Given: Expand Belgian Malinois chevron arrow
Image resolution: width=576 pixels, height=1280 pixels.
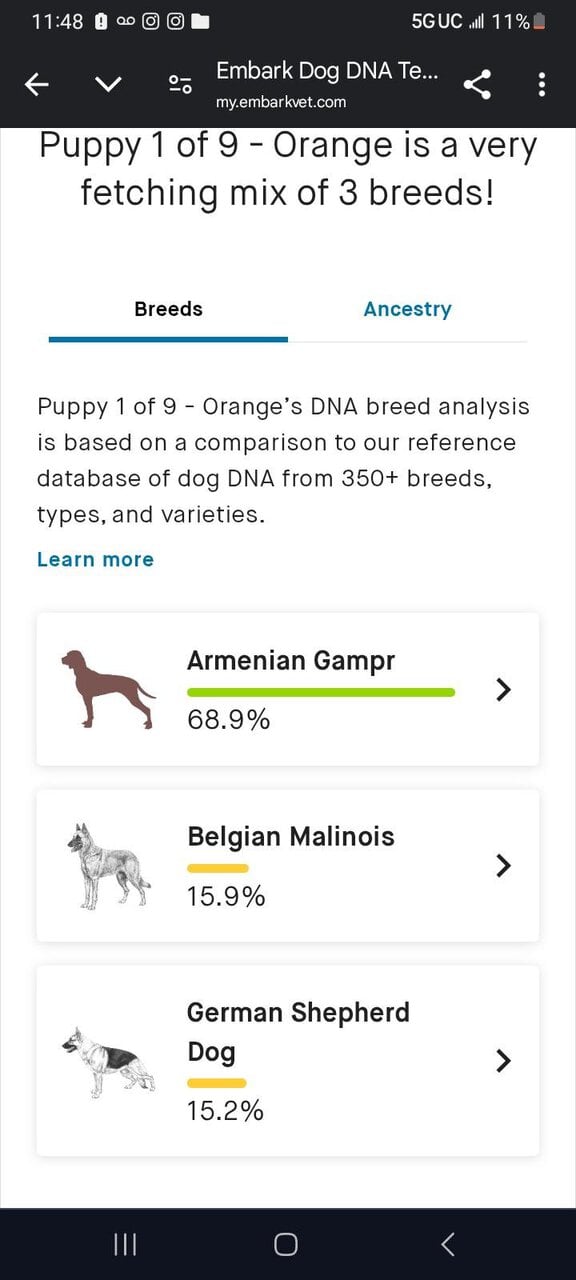Looking at the screenshot, I should [x=504, y=865].
